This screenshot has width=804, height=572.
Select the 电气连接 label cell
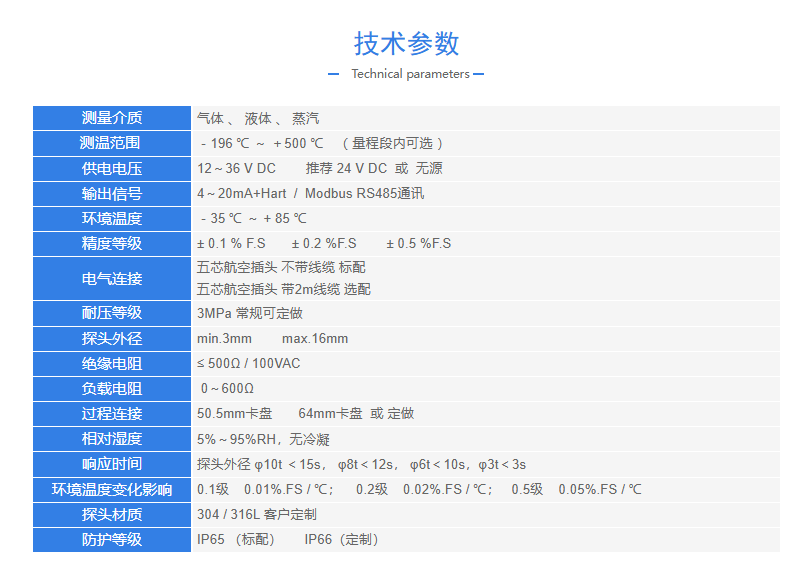(112, 279)
